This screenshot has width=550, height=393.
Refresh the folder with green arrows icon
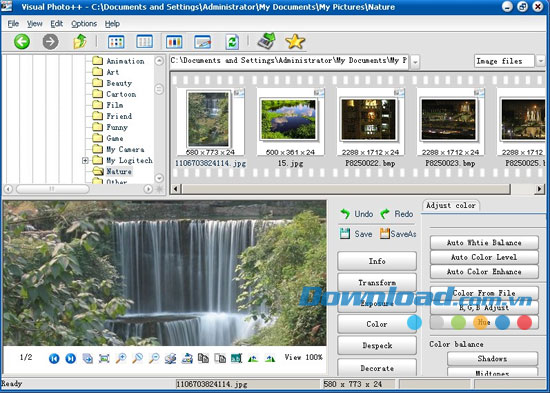[232, 42]
